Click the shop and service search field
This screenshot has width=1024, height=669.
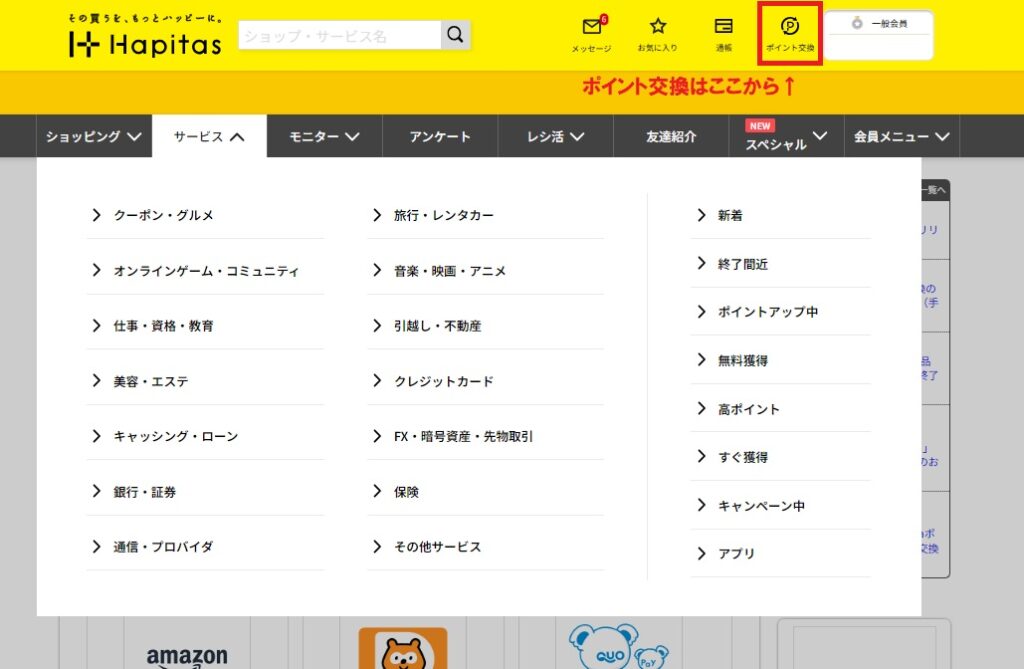pyautogui.click(x=339, y=36)
